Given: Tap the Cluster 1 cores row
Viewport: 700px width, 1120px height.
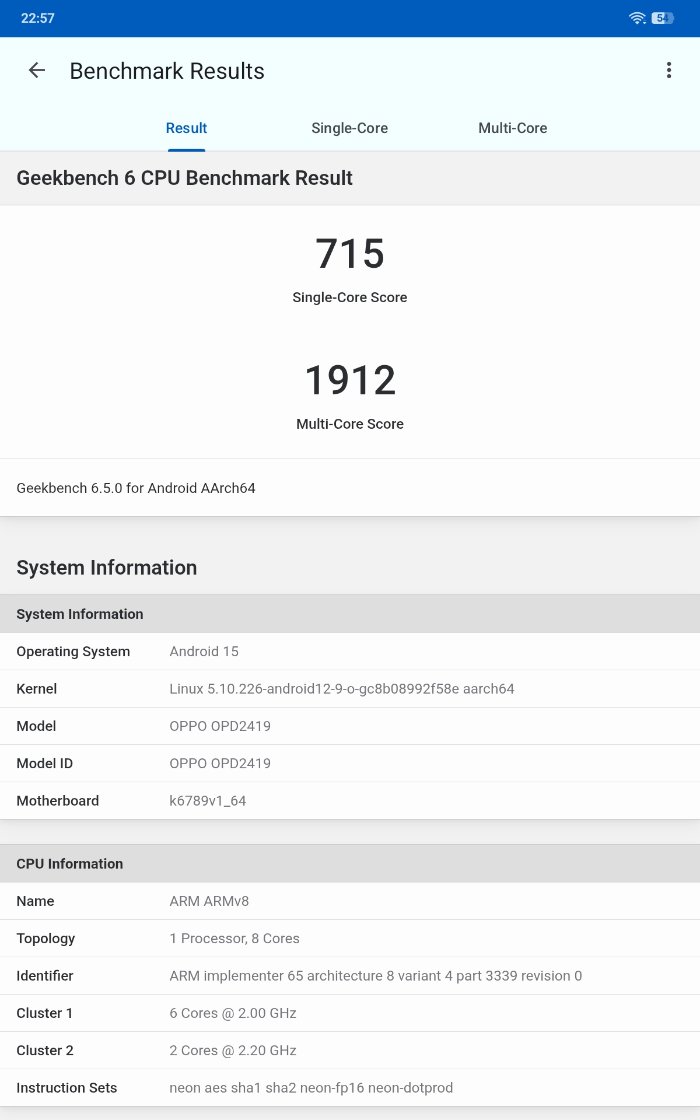Looking at the screenshot, I should click(350, 1013).
